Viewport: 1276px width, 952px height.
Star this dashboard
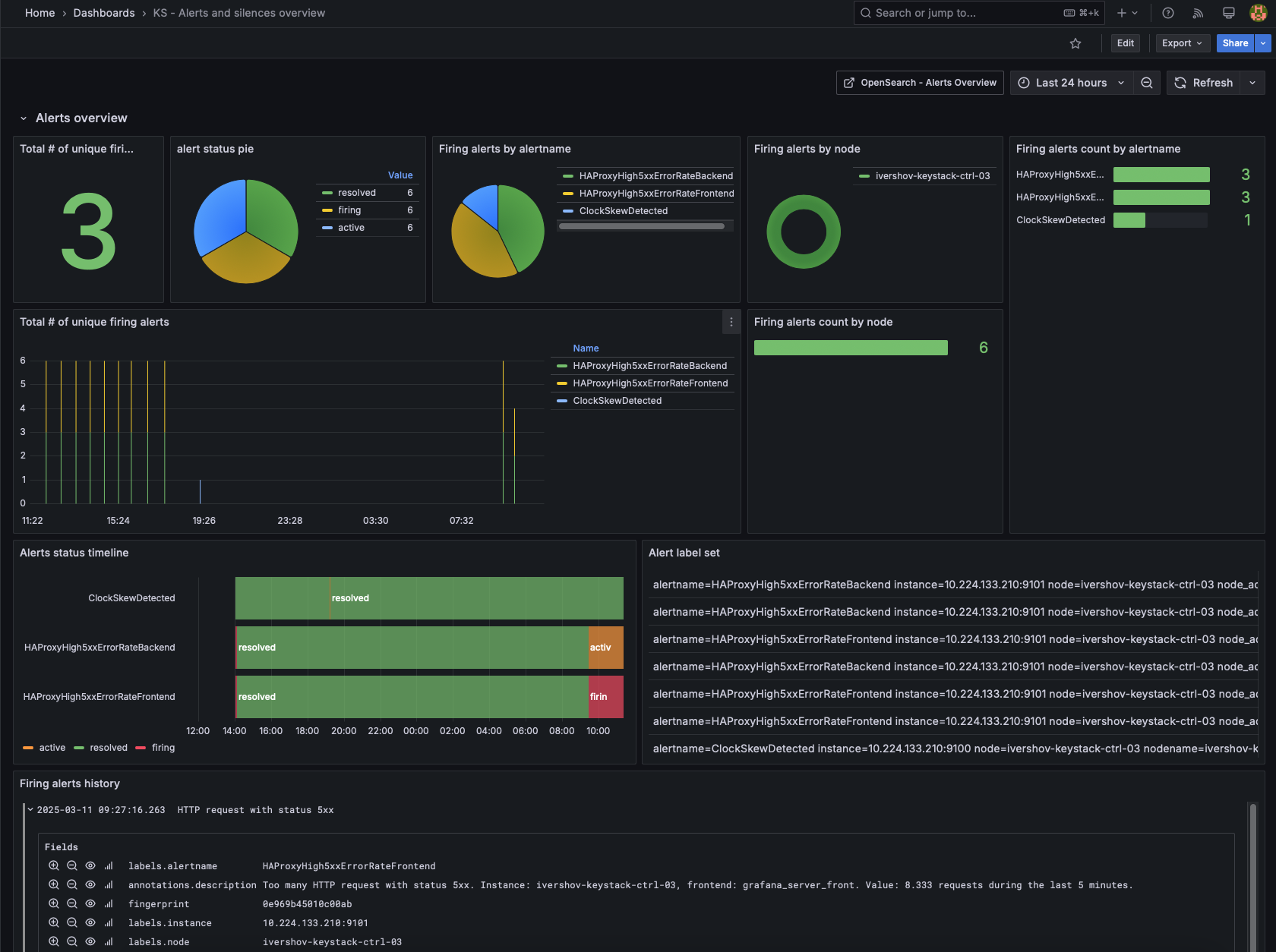1075,43
